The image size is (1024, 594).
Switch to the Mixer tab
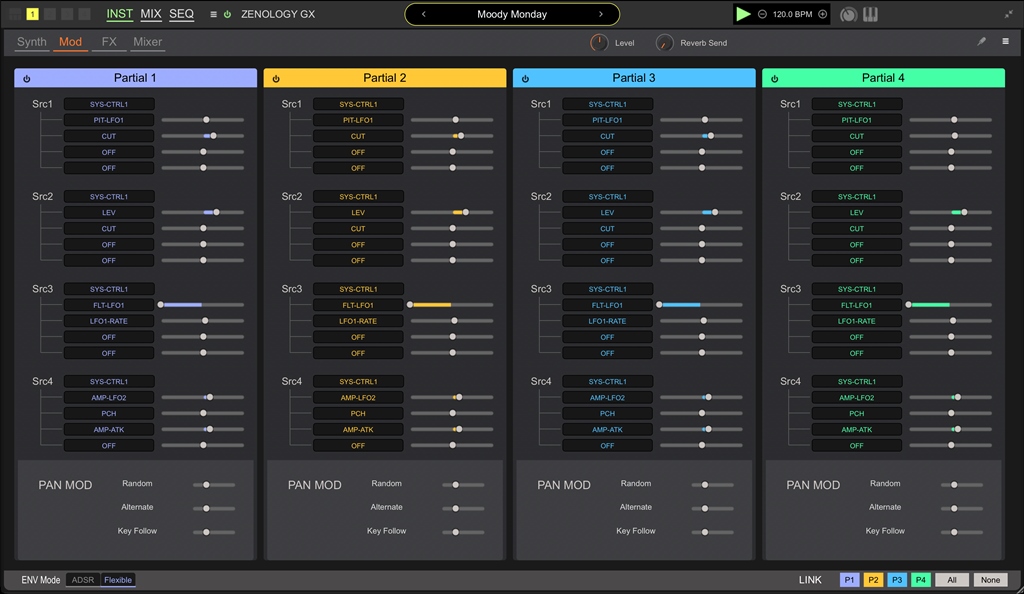[x=147, y=42]
